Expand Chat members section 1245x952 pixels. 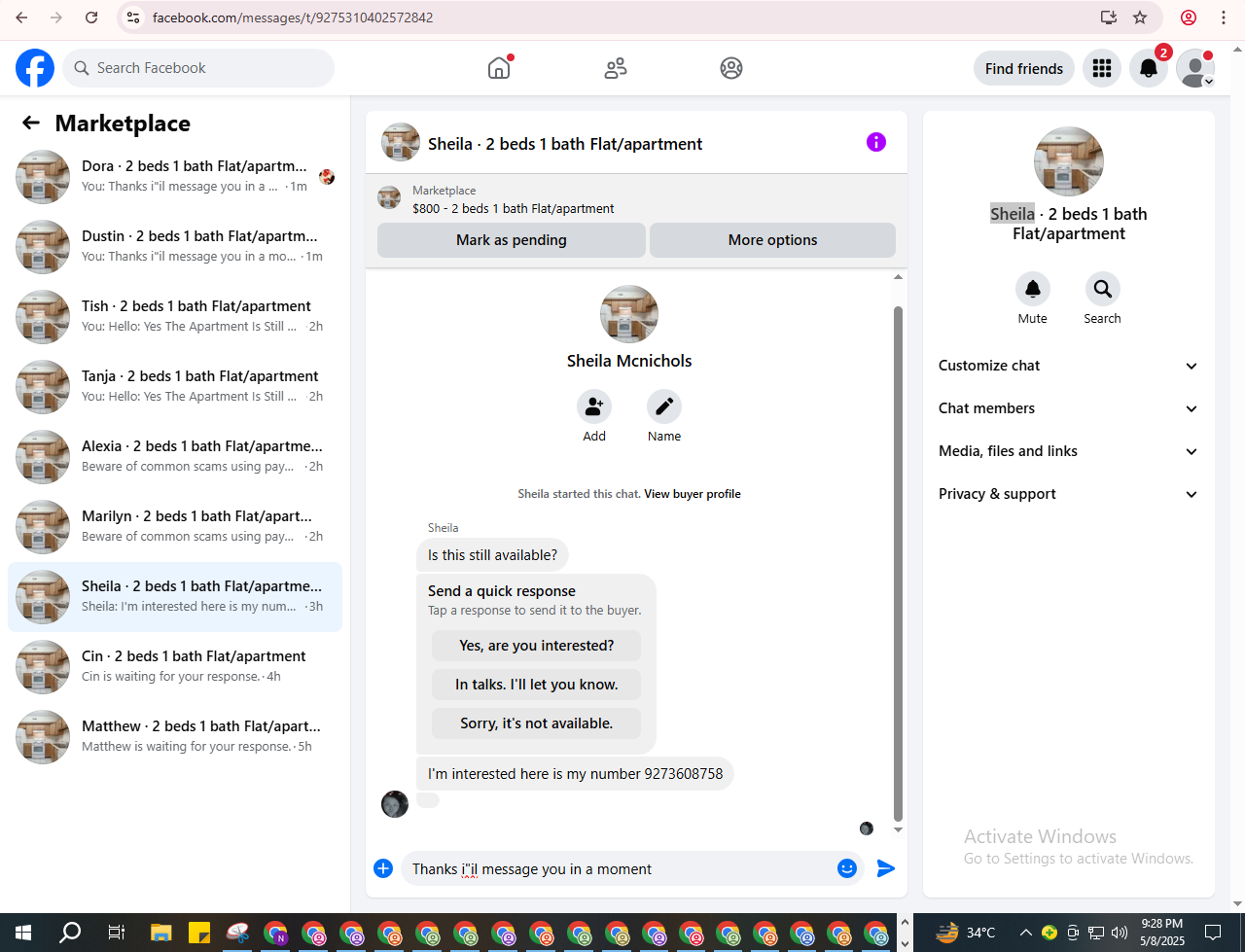[x=1068, y=408]
